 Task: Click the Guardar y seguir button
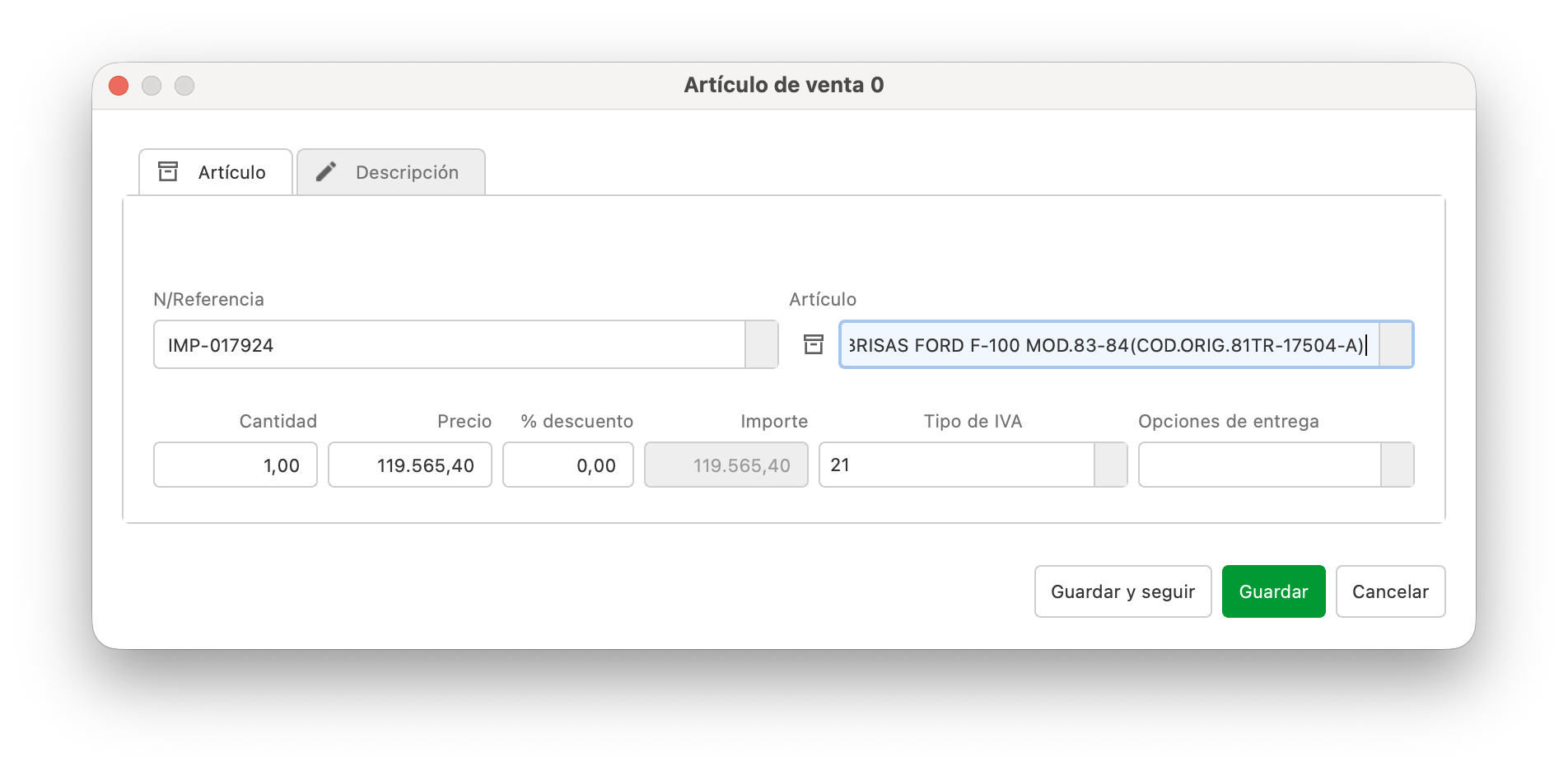coord(1123,591)
